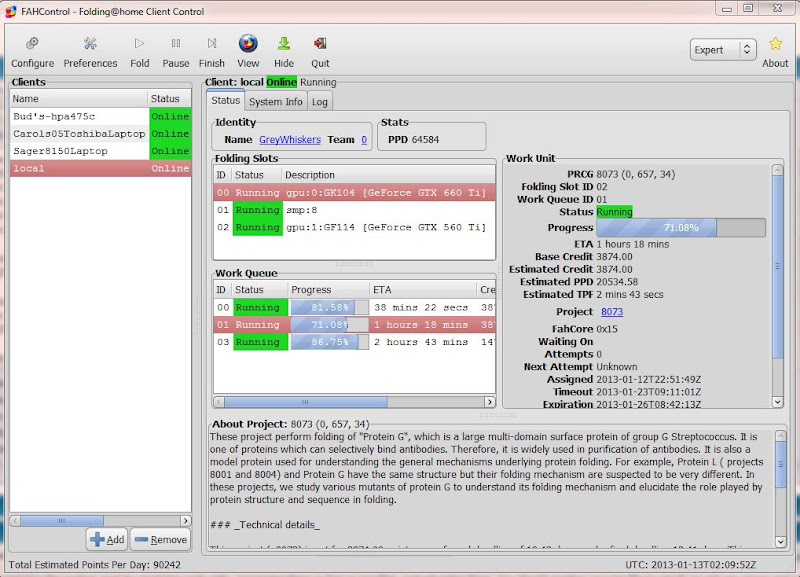This screenshot has height=577, width=800.
Task: Open the Log tab
Action: click(x=319, y=102)
